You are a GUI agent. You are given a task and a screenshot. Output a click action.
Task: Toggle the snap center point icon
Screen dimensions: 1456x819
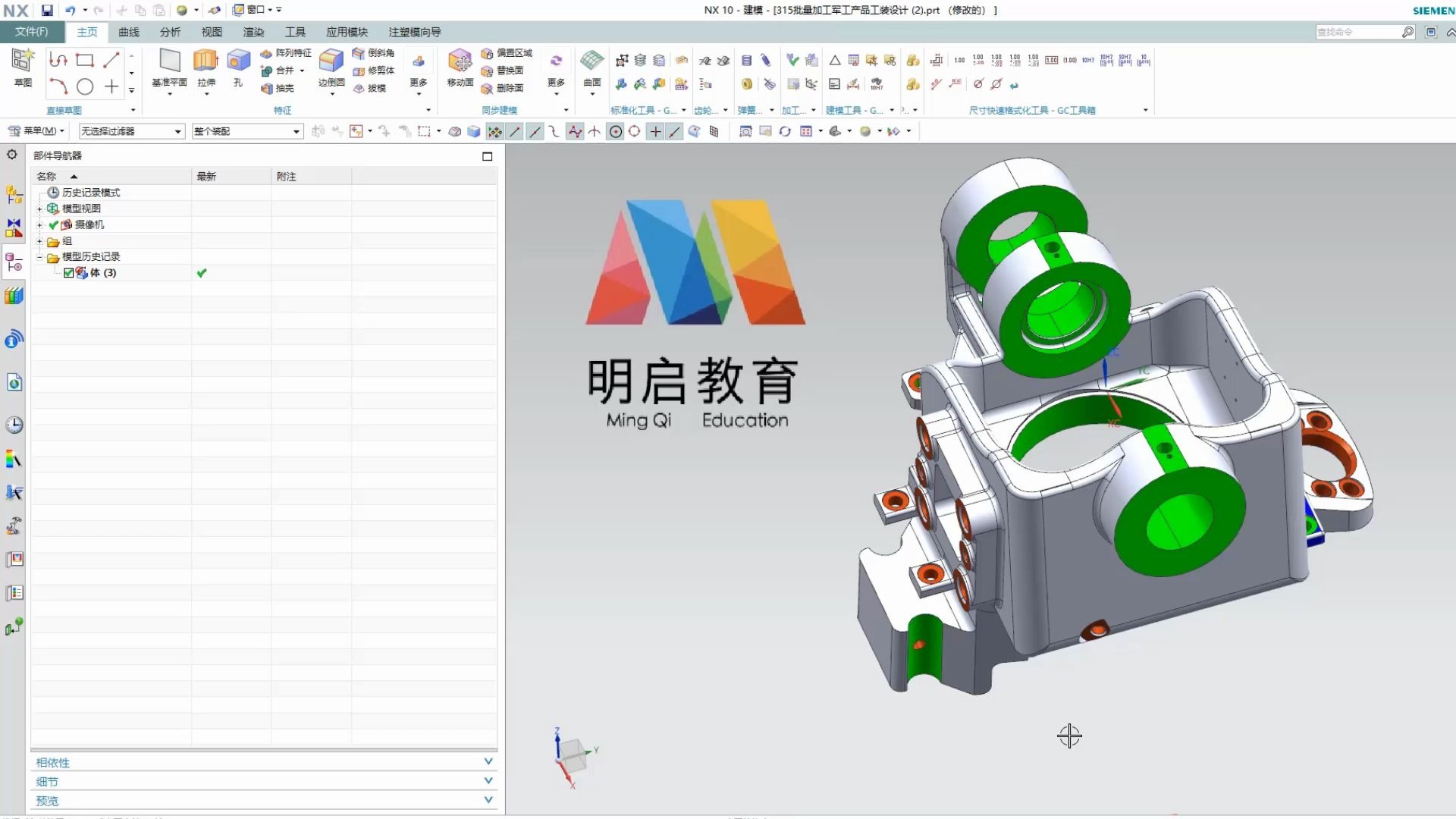tap(616, 132)
